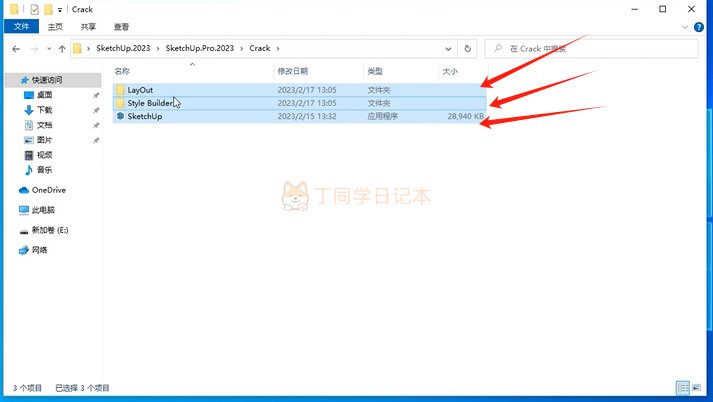The height and width of the screenshot is (402, 713).
Task: Open 新加卷 (E:) drive
Action: [50, 230]
